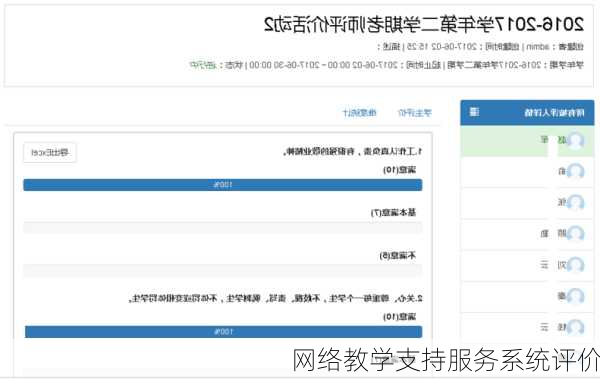Image resolution: width=600 pixels, height=379 pixels.
Task: Click the avatar beside the name 刘
Action: point(575,265)
